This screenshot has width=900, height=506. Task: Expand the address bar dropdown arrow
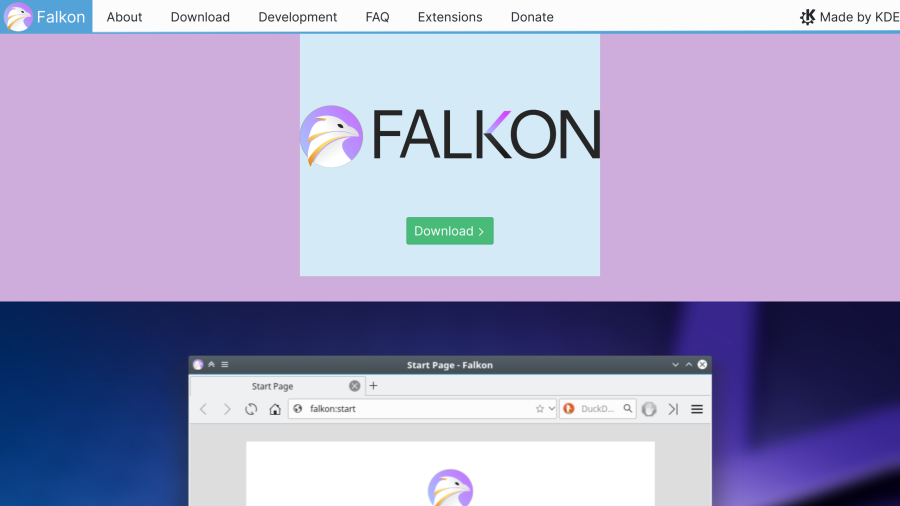(x=552, y=409)
